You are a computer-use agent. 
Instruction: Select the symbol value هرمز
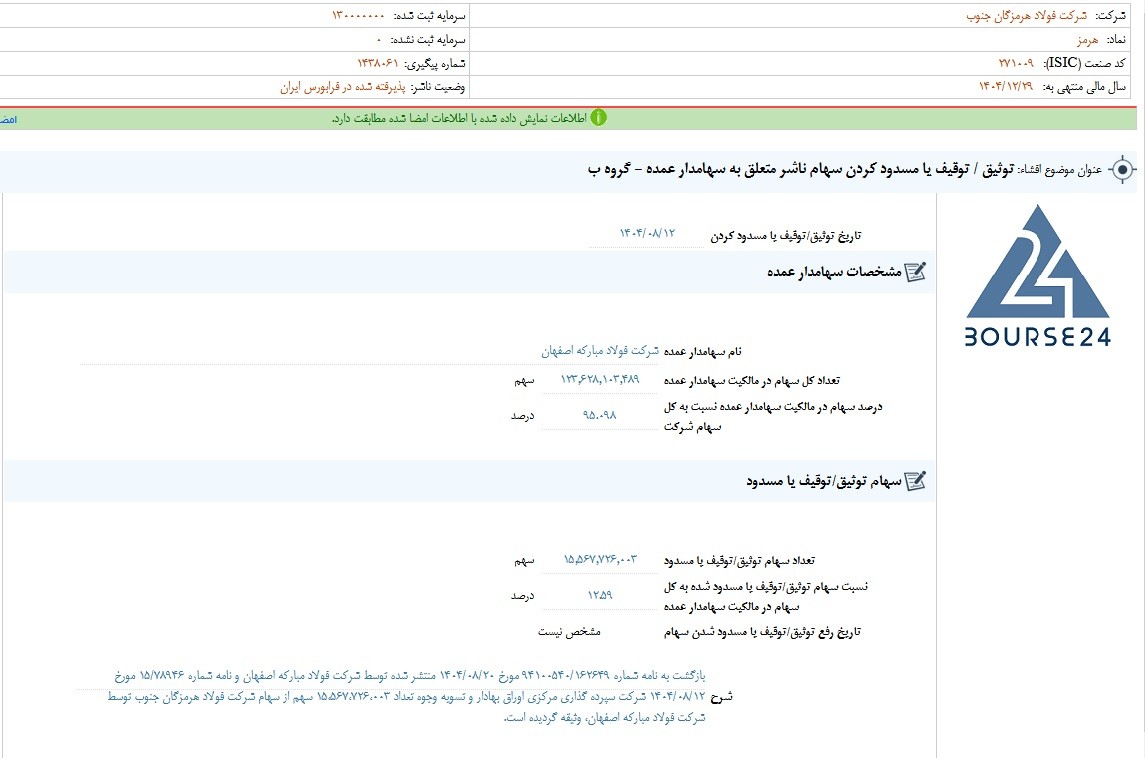point(1087,39)
